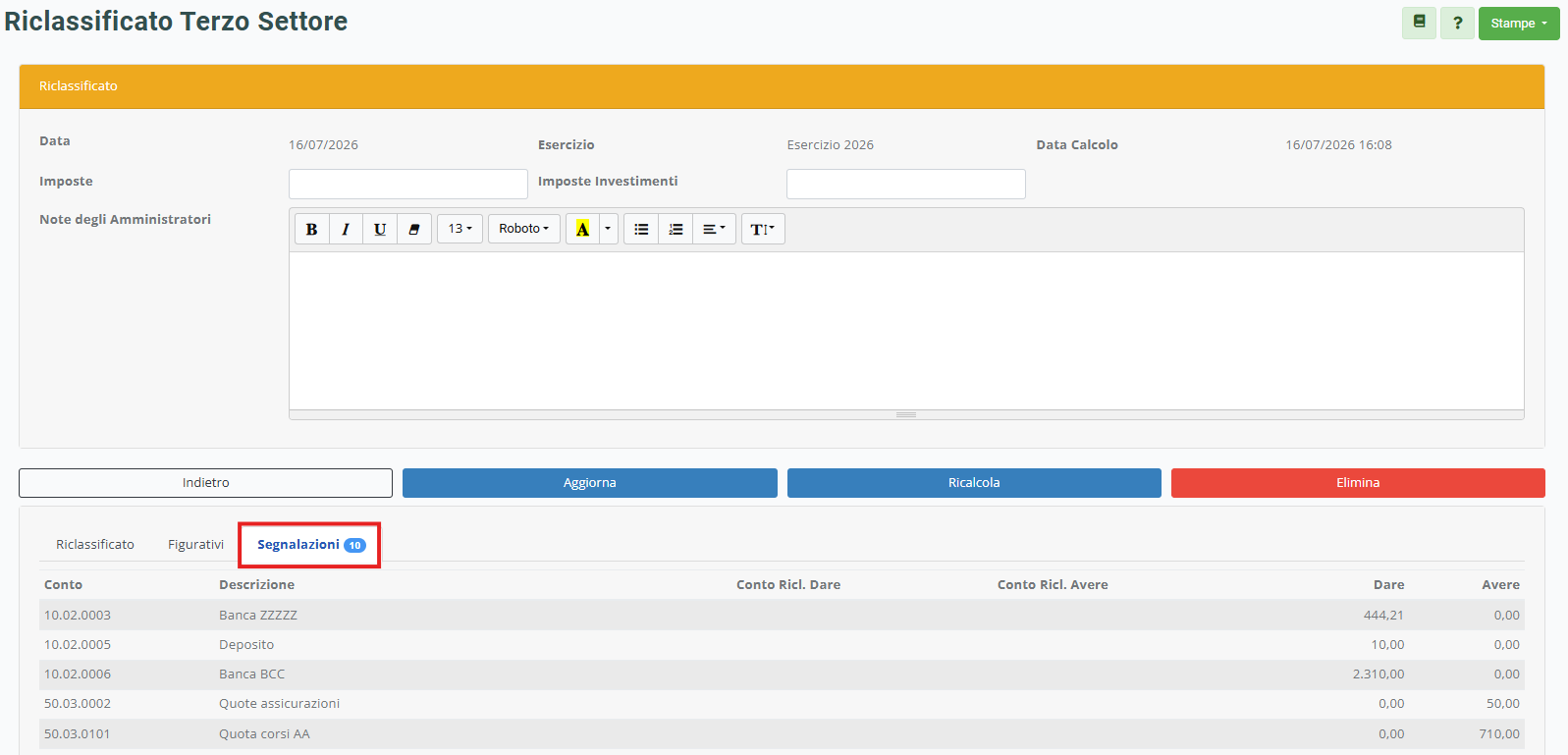Viewport: 1568px width, 755px height.
Task: Click the Descrizione column header
Action: tap(256, 585)
